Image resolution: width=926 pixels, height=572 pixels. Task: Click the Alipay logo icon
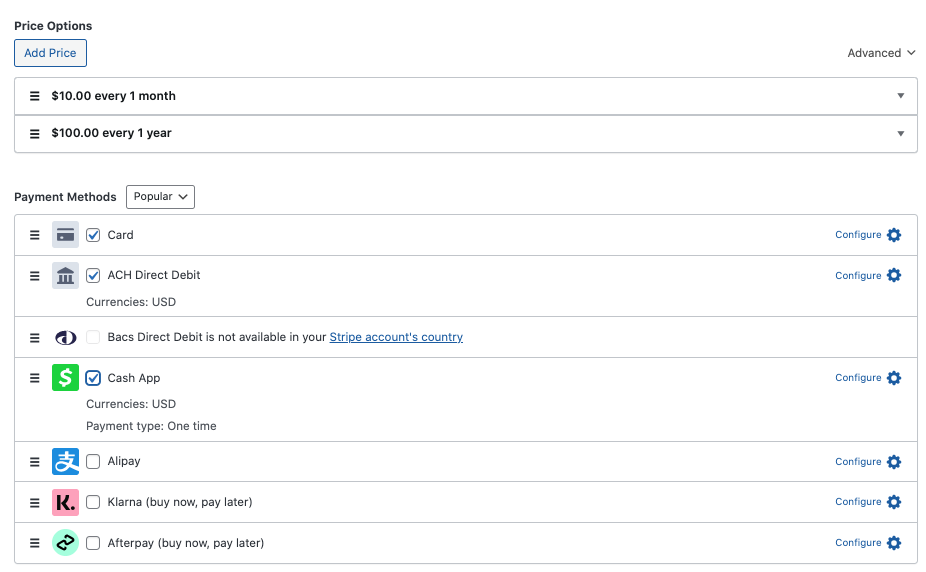(65, 462)
